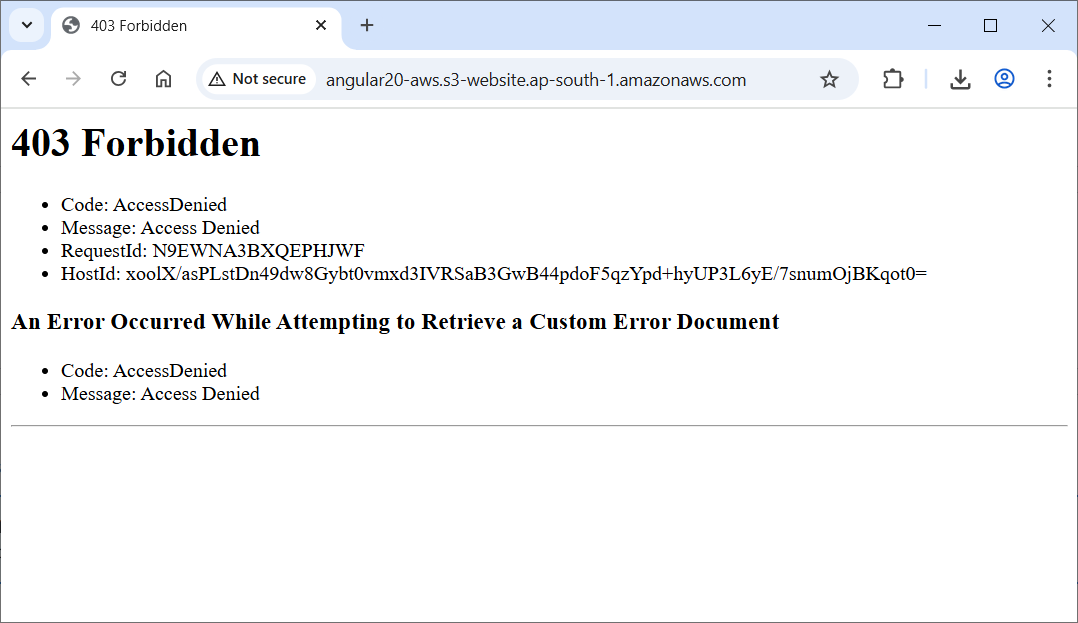Open the Downloads tray icon
This screenshot has height=623, width=1078.
(960, 79)
